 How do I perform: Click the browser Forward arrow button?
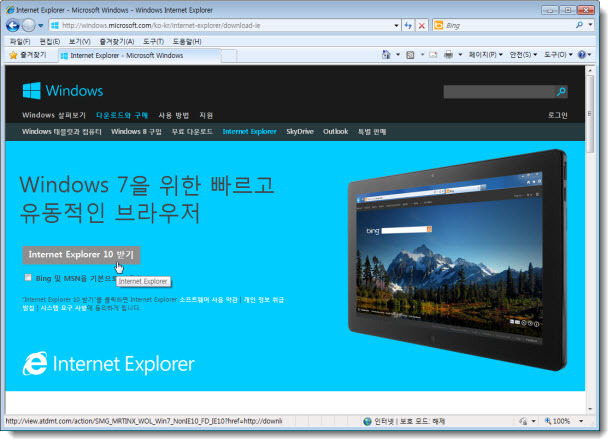[28, 26]
